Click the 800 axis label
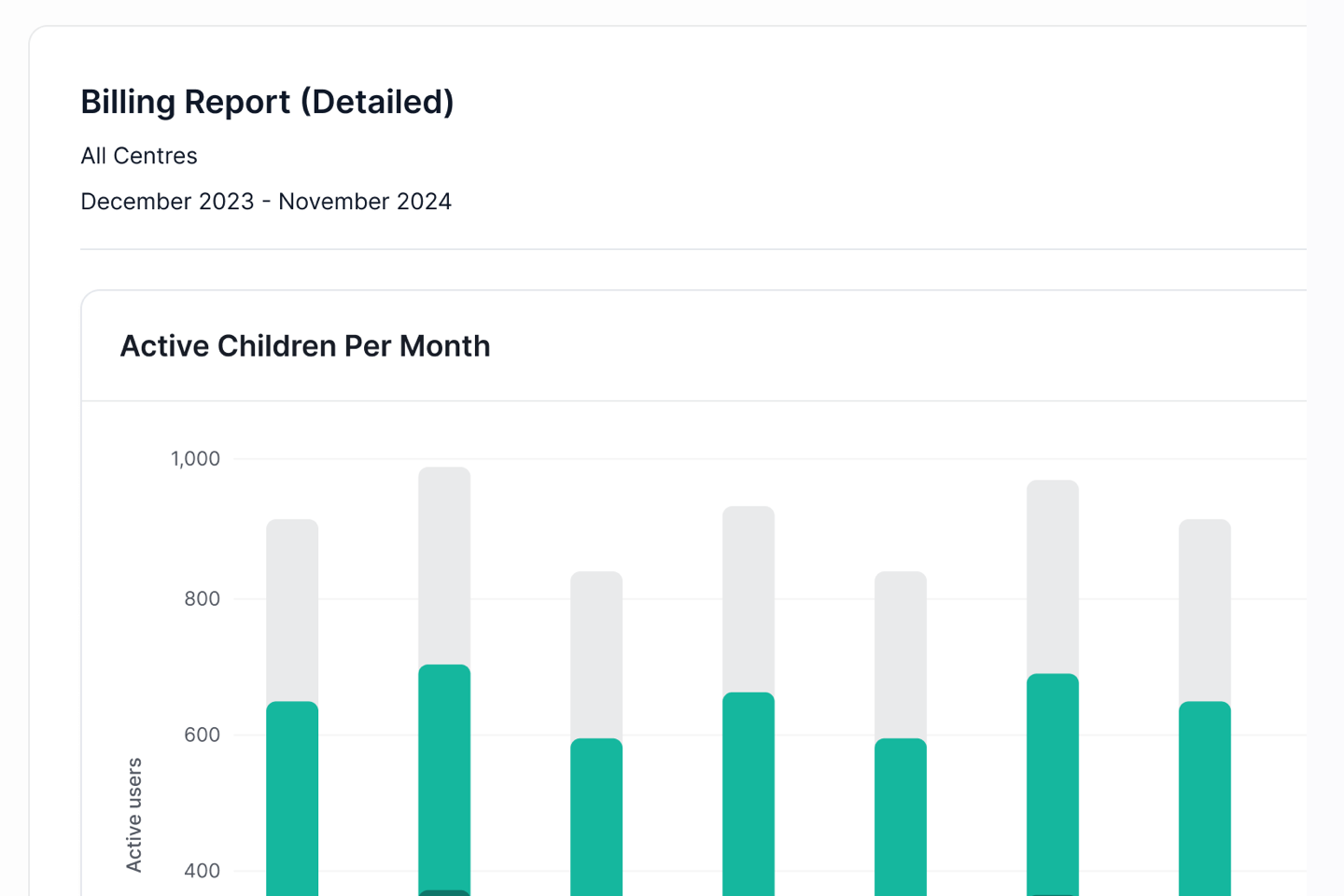 click(x=203, y=598)
